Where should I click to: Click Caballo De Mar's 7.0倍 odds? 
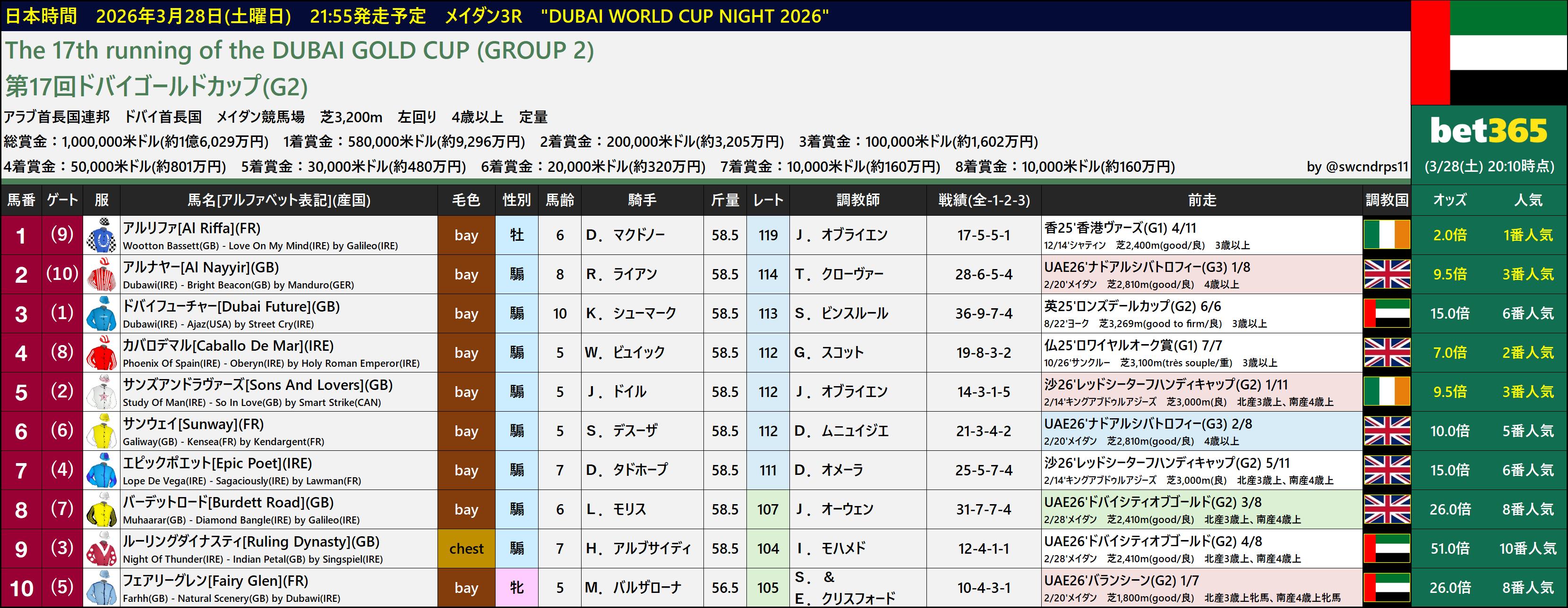click(1450, 353)
